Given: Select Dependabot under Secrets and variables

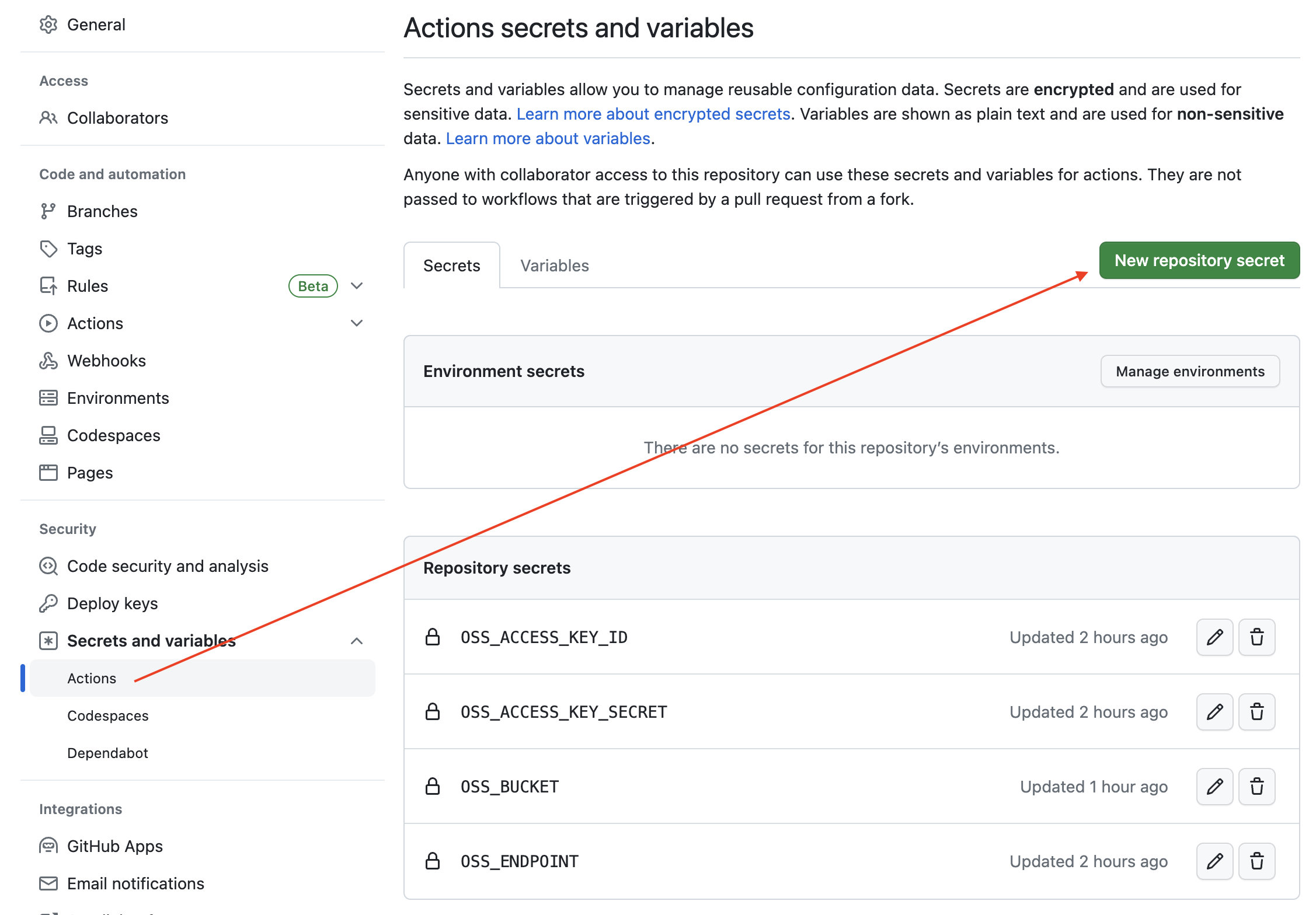Looking at the screenshot, I should click(x=107, y=753).
